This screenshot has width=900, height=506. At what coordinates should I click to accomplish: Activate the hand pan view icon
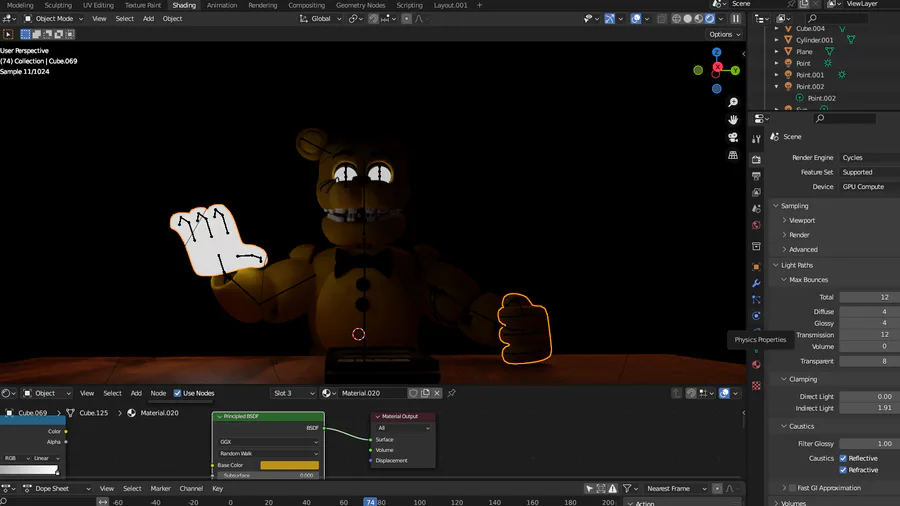click(x=733, y=120)
